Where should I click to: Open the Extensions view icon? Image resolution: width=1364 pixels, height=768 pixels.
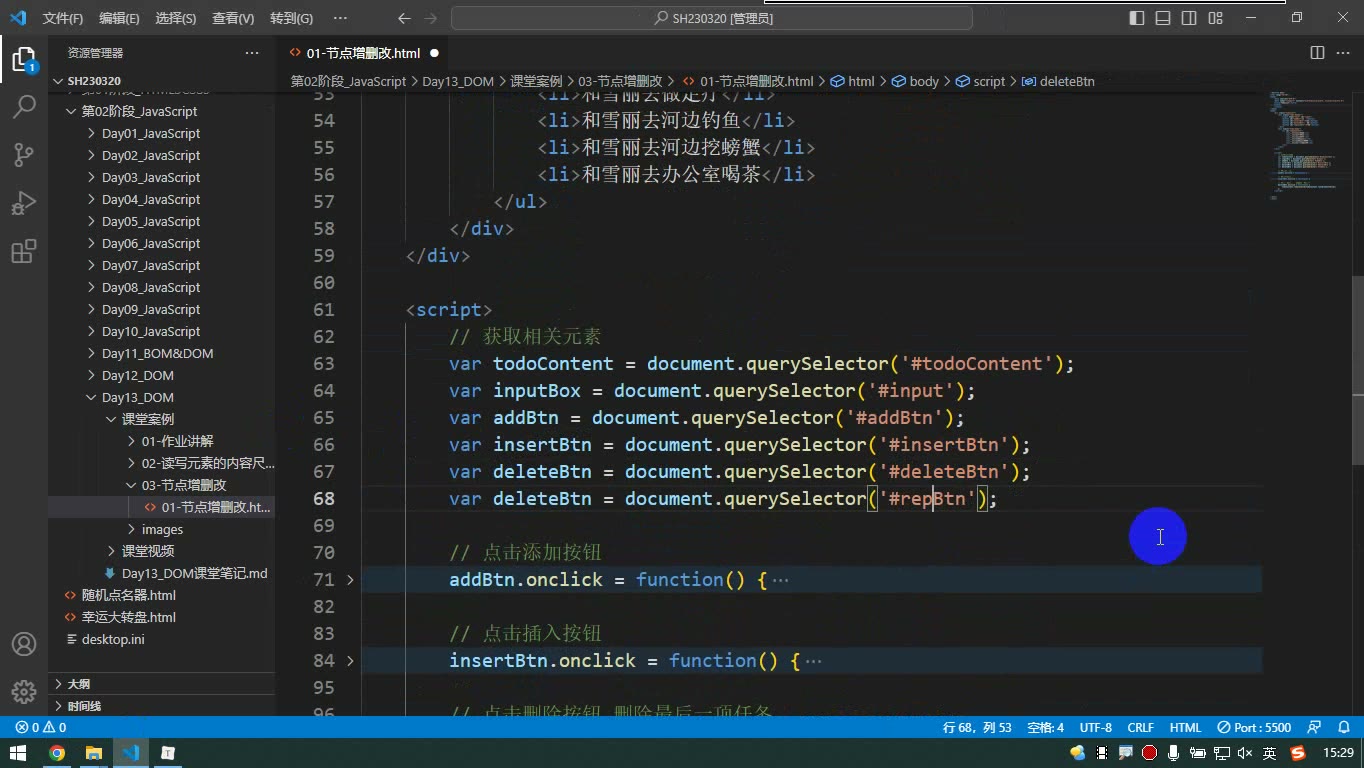pyautogui.click(x=24, y=251)
